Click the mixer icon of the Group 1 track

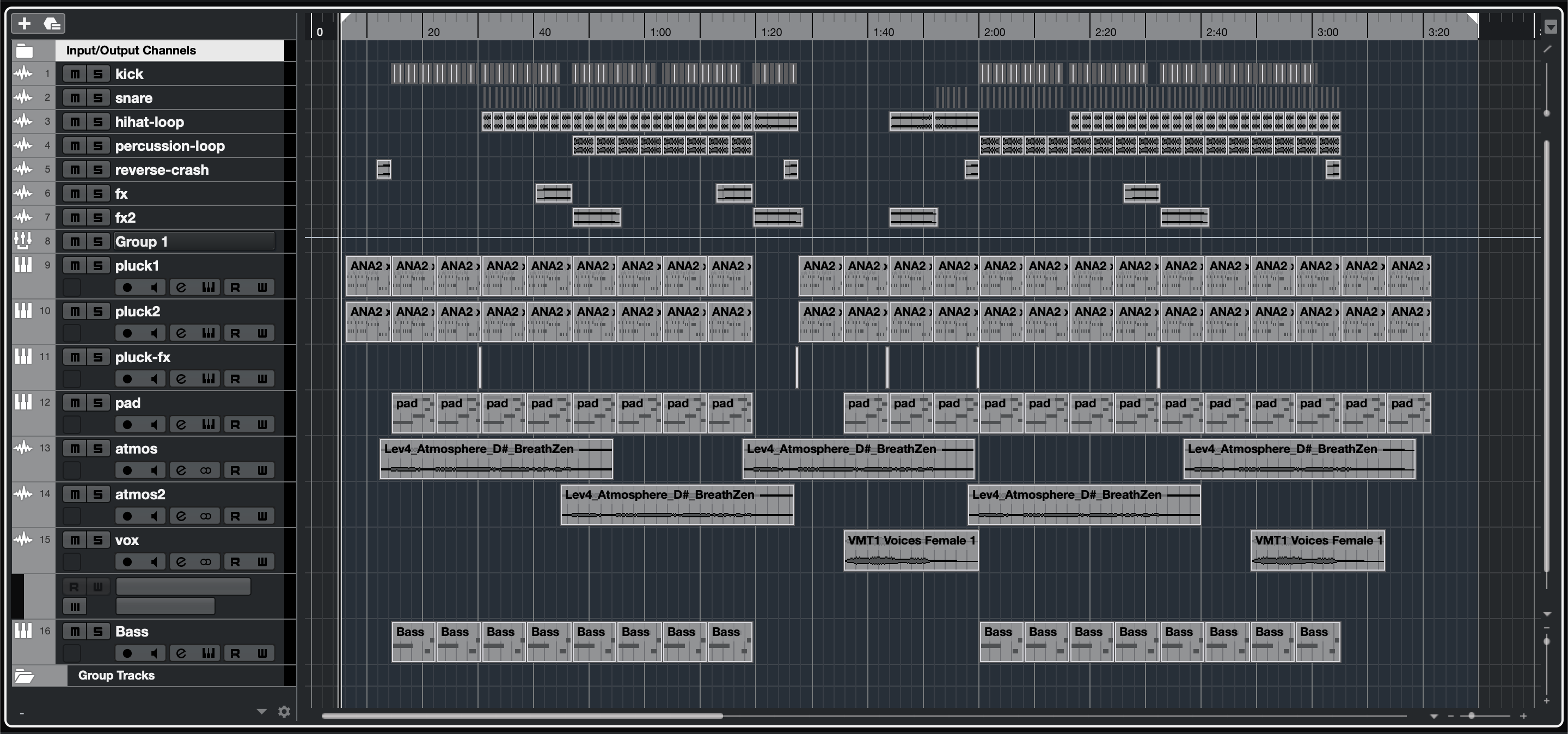(23, 241)
